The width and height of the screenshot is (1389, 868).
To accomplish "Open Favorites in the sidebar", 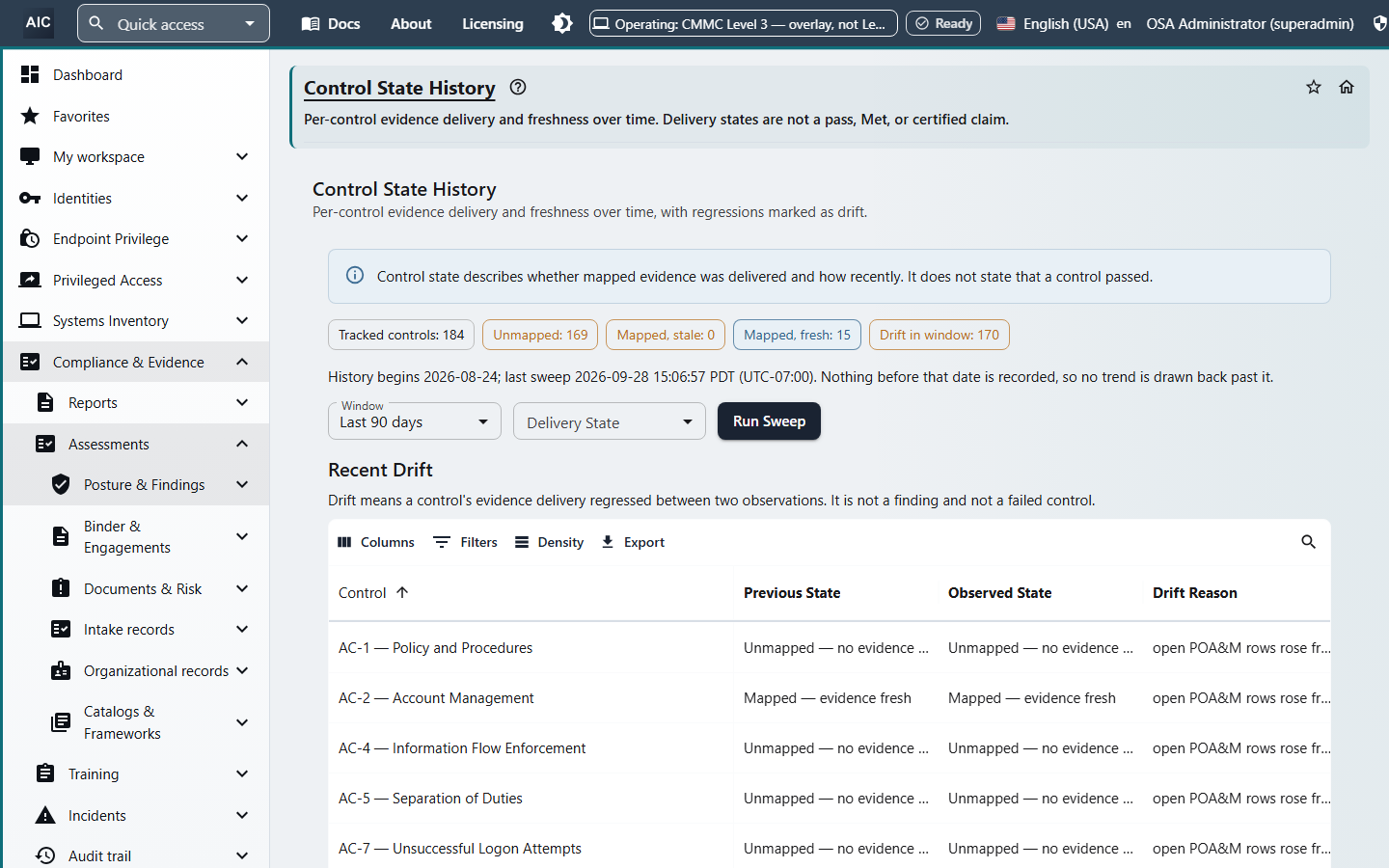I will coord(135,116).
